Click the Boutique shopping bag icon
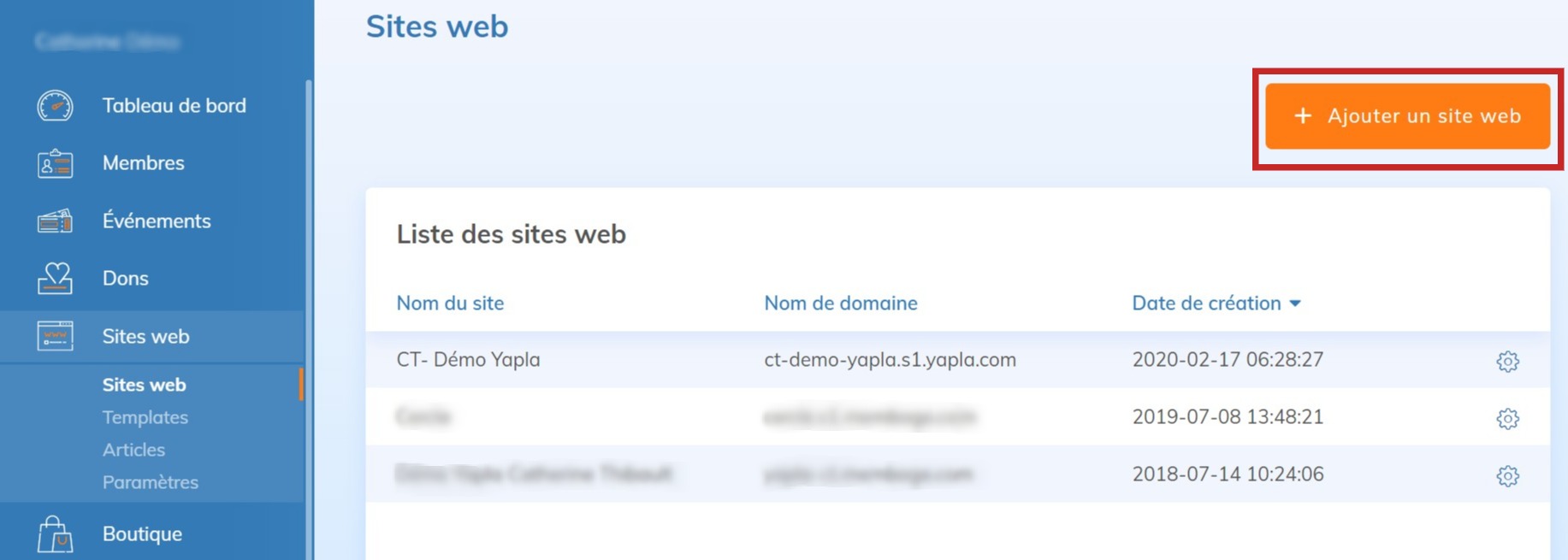Screen dimensions: 1568x560 point(55,534)
